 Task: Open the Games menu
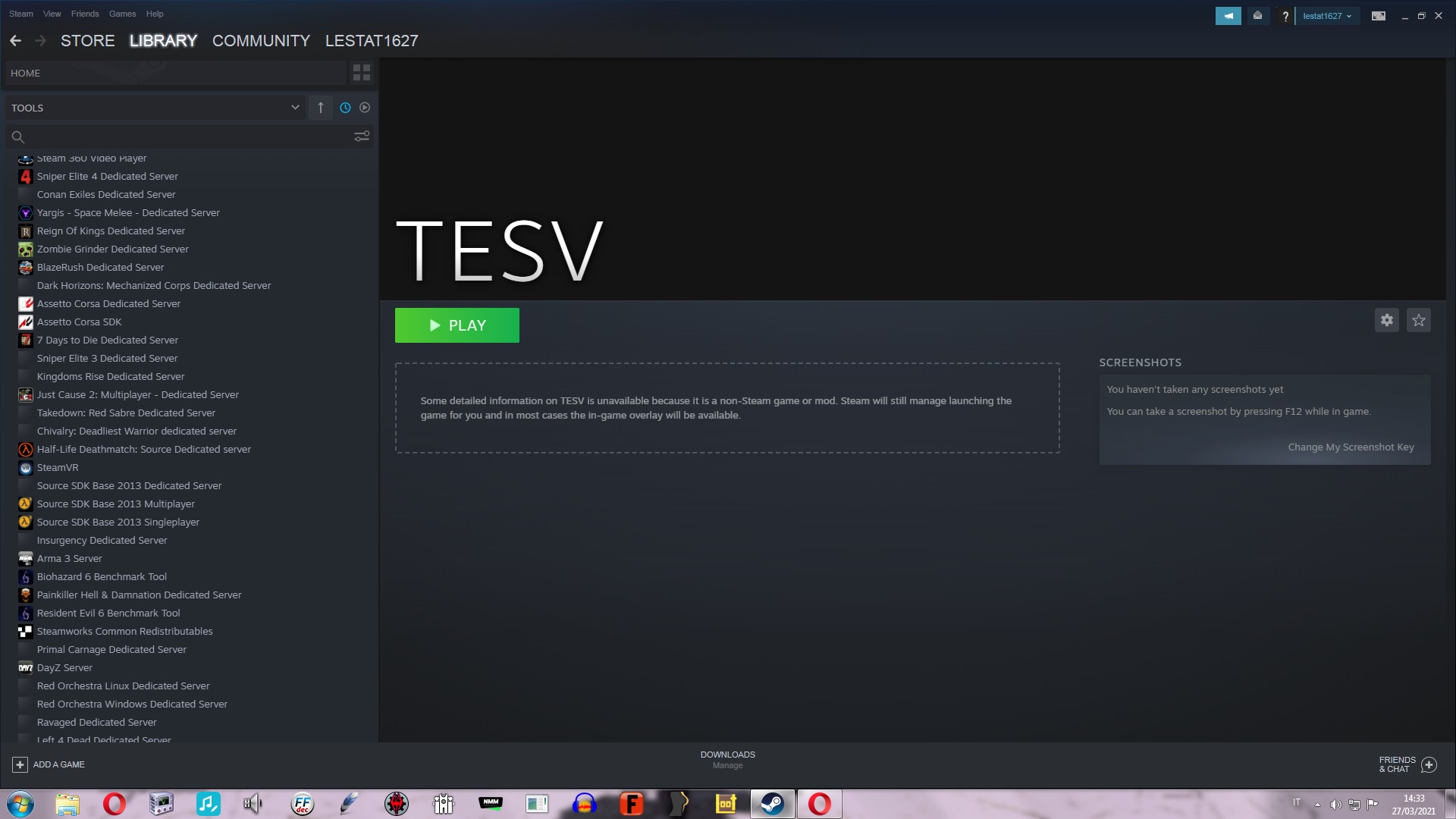coord(122,14)
